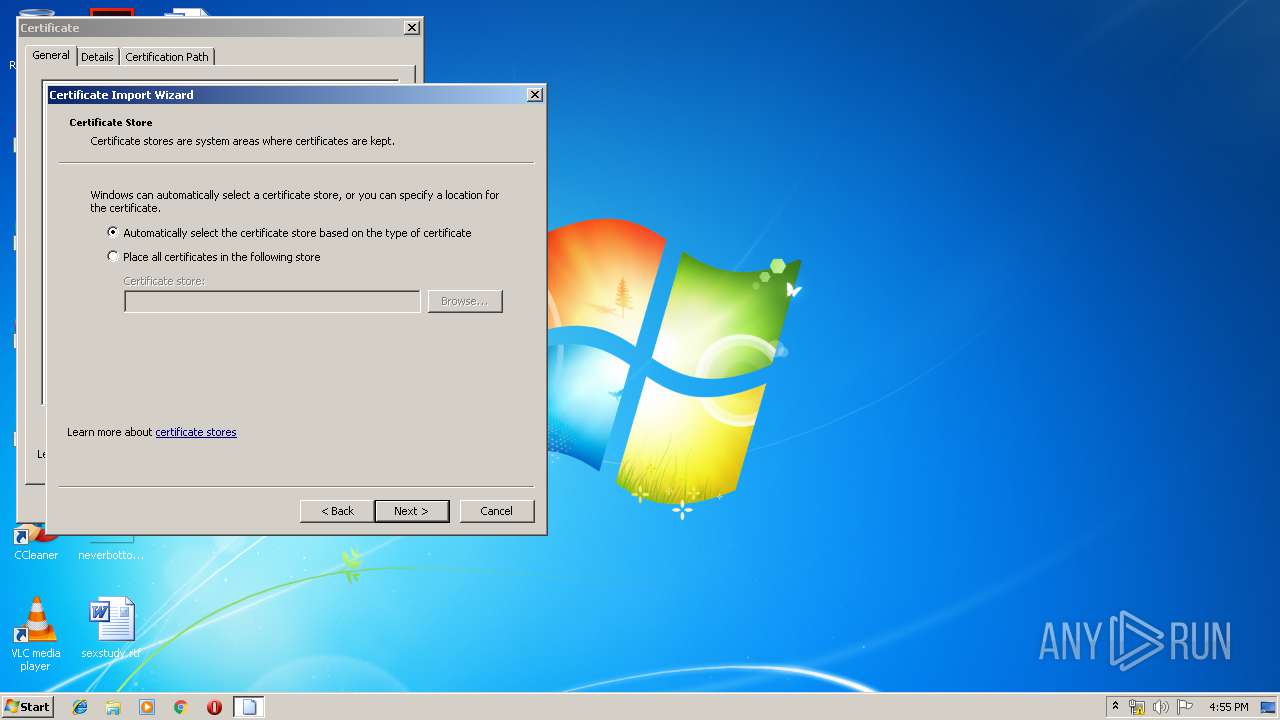1280x720 pixels.
Task: Proceed with the 'Next >' button
Action: point(411,511)
